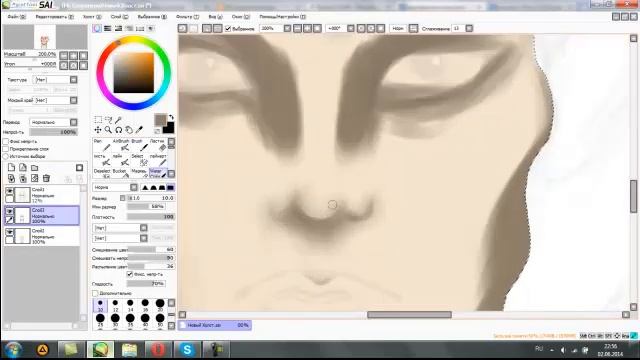Toggle the Выбранное checkbox in the toolbar
The width and height of the screenshot is (640, 360).
coord(228,28)
